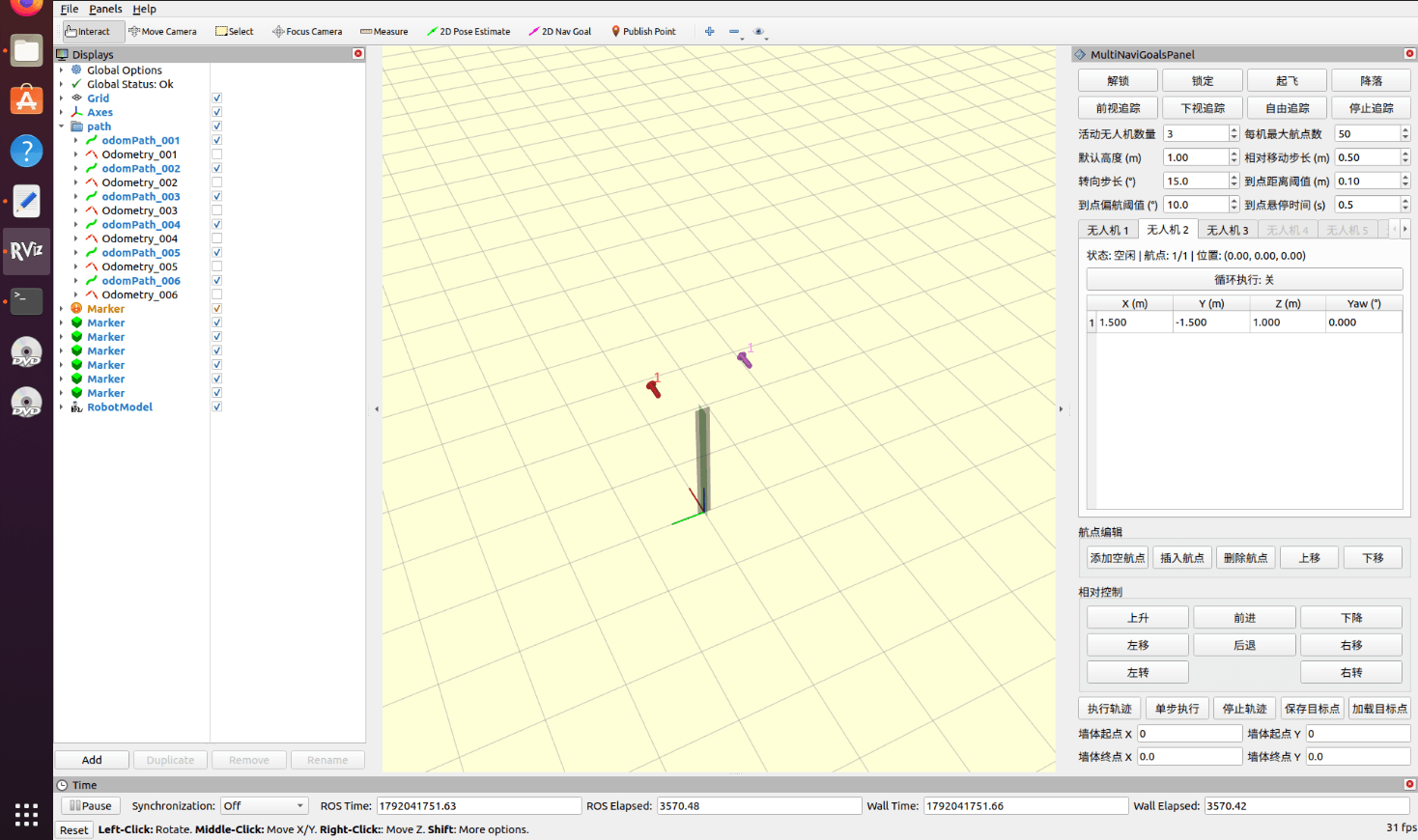This screenshot has height=840, width=1418.
Task: Click the Add display button
Action: coord(92,760)
